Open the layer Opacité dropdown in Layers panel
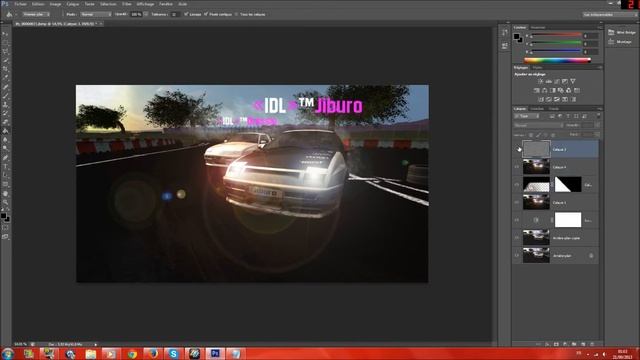The height and width of the screenshot is (360, 640). click(x=598, y=125)
